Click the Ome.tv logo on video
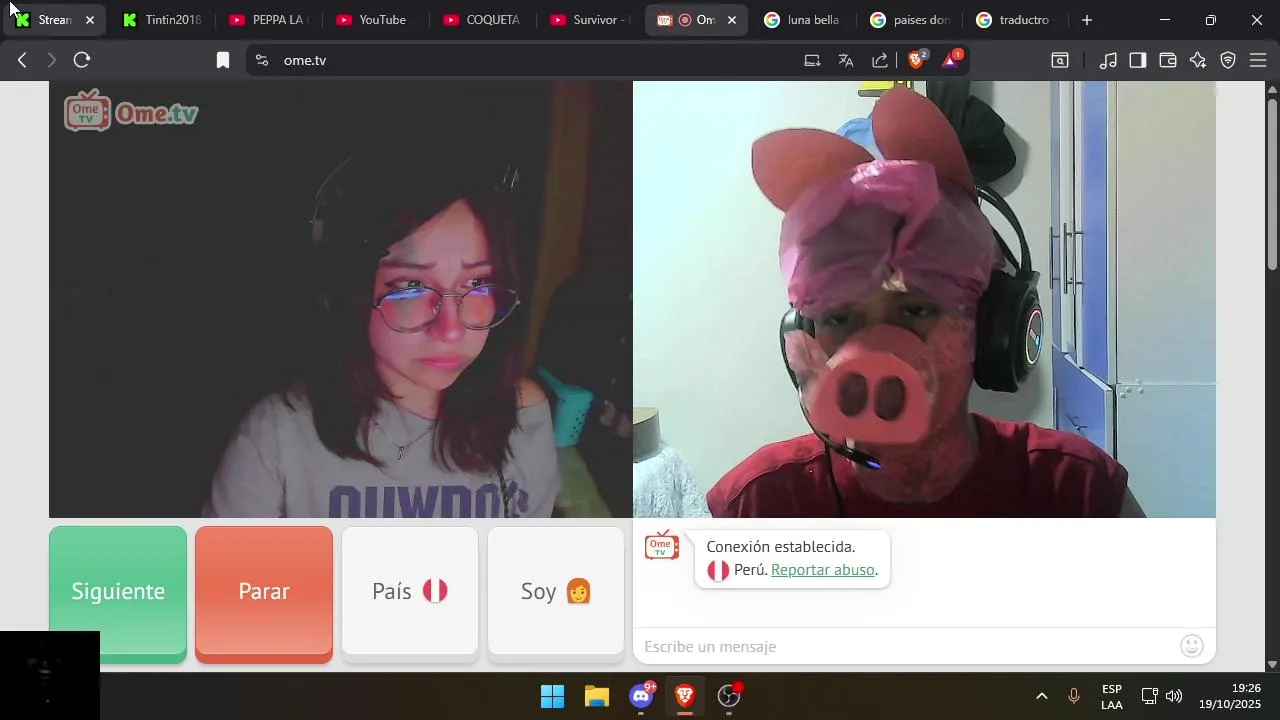The width and height of the screenshot is (1280, 720). click(131, 111)
